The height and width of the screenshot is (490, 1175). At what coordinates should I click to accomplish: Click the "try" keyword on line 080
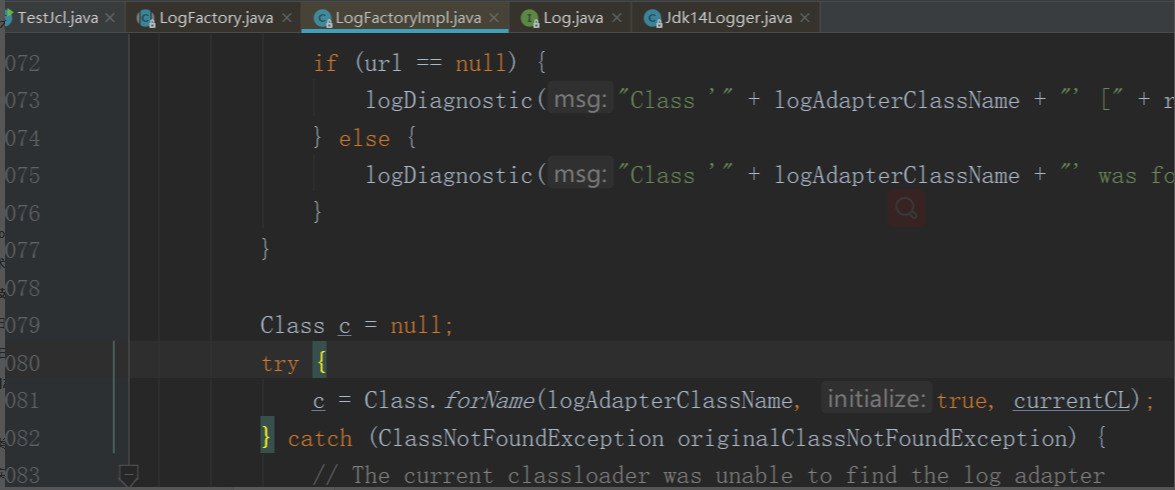[x=280, y=363]
